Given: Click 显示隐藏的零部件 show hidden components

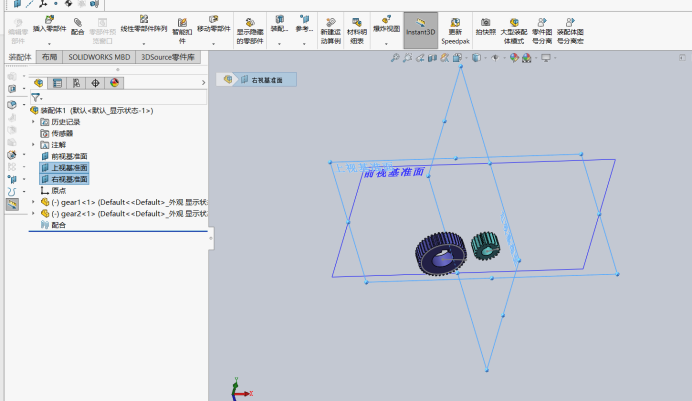Looking at the screenshot, I should 250,30.
